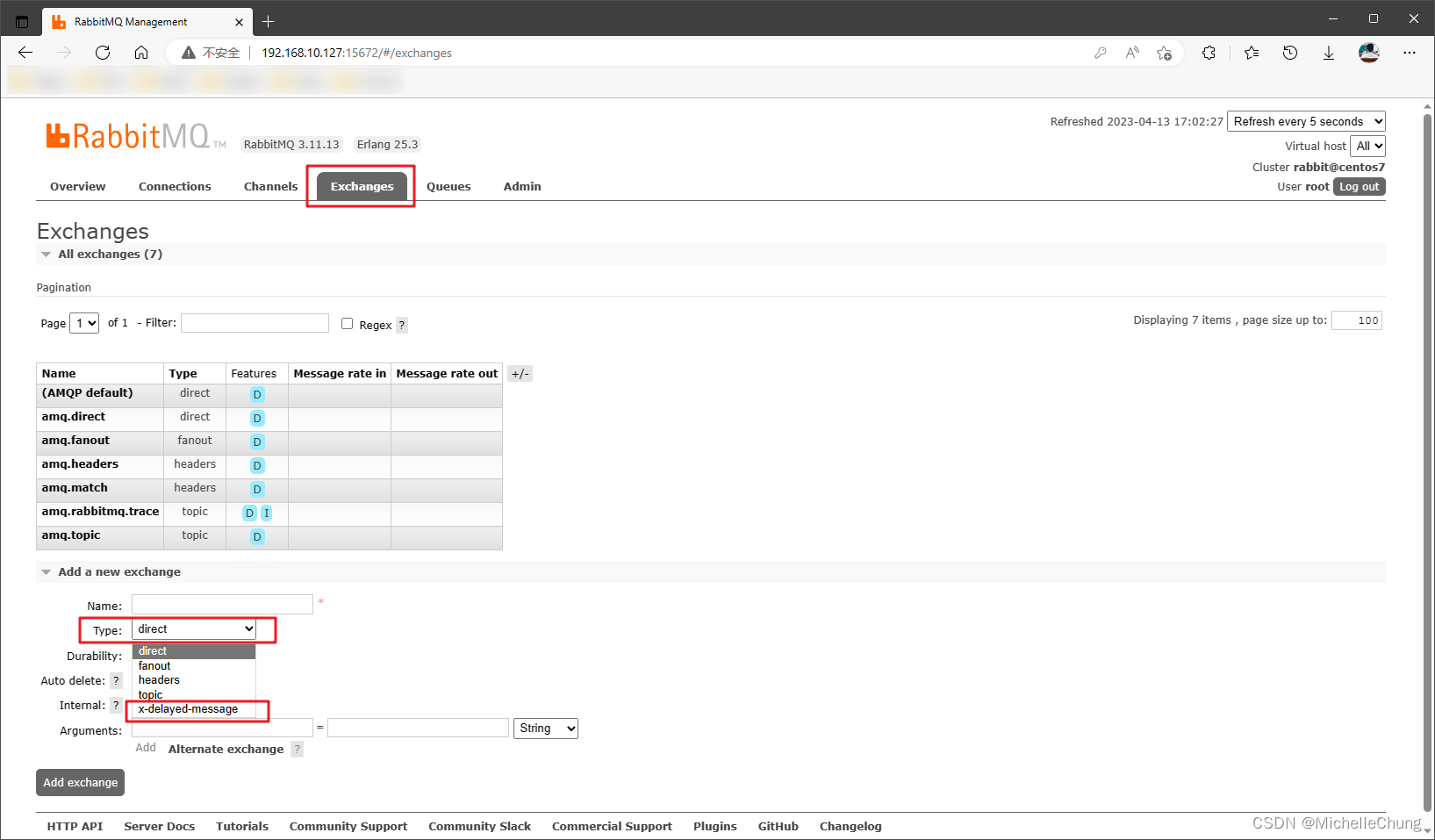Open tab actions menu icon
Image resolution: width=1435 pixels, height=840 pixels.
point(22,21)
